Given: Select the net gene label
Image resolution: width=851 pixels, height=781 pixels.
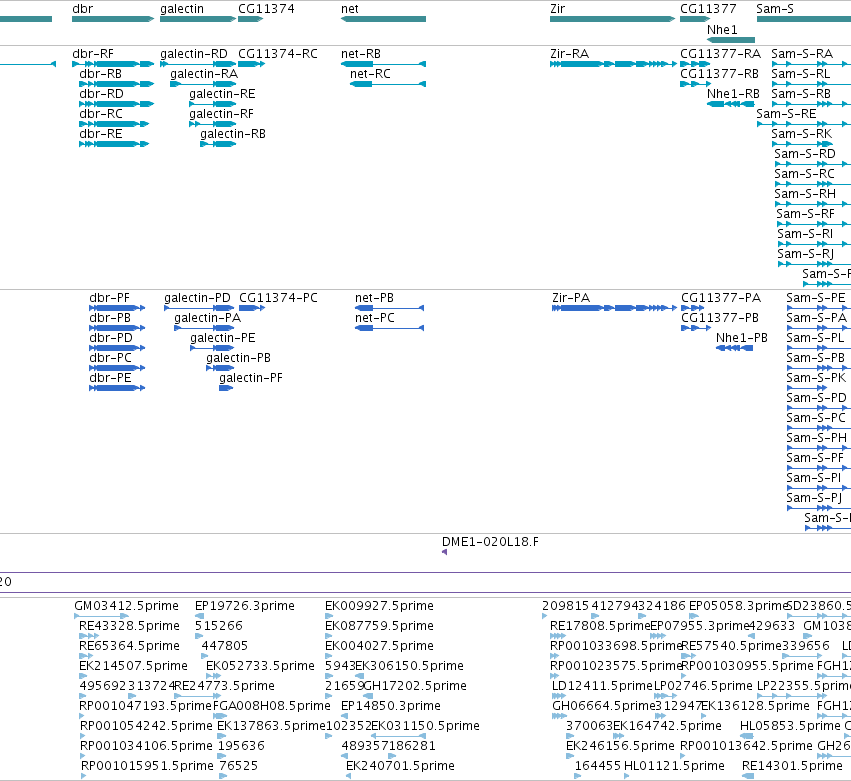Looking at the screenshot, I should (350, 9).
